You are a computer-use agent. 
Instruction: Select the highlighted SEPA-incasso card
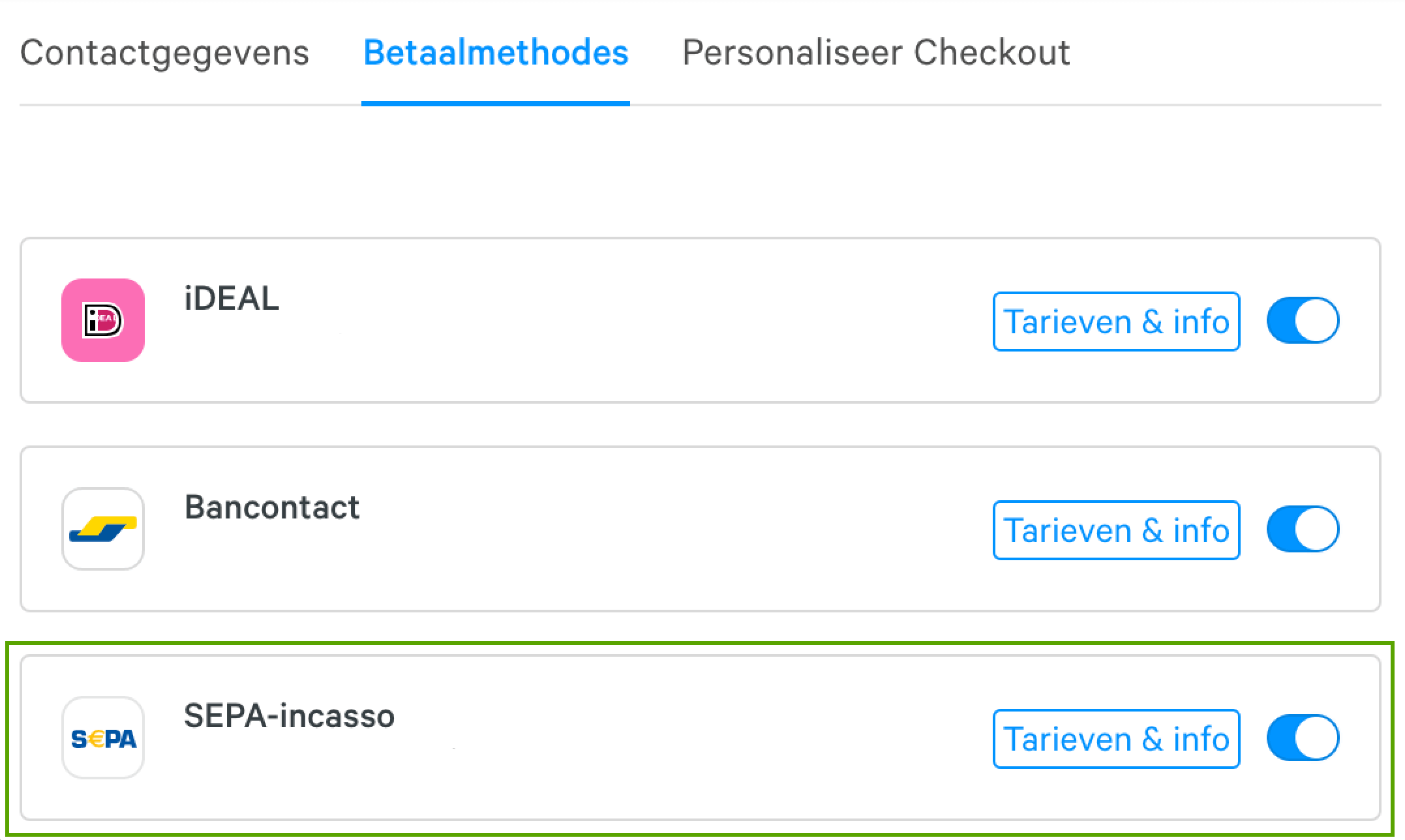(700, 738)
